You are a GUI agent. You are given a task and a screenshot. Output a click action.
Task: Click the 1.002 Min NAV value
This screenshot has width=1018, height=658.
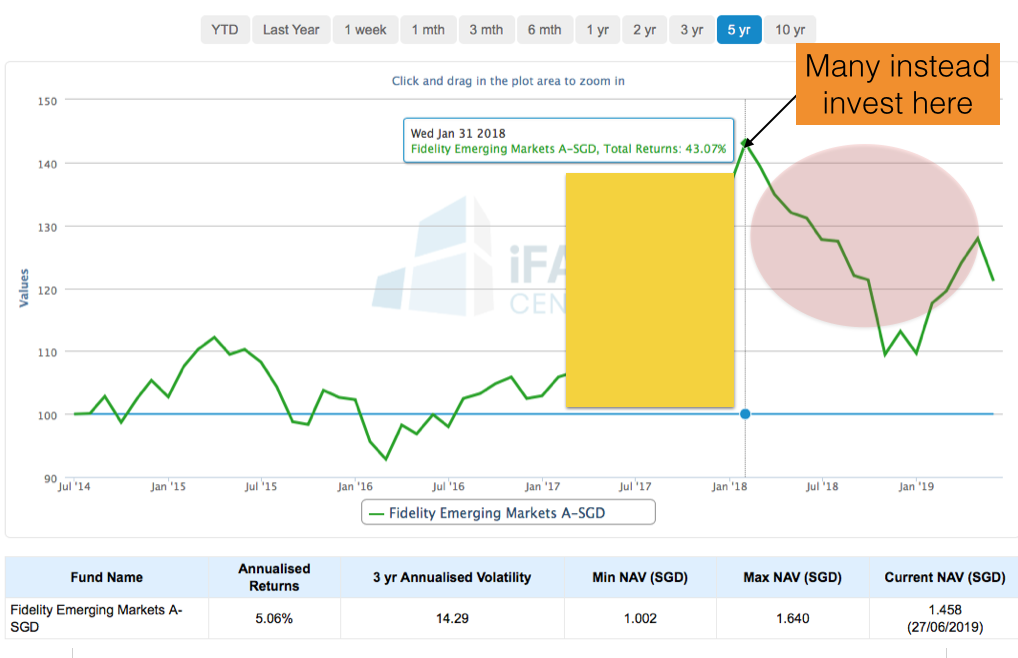click(640, 619)
